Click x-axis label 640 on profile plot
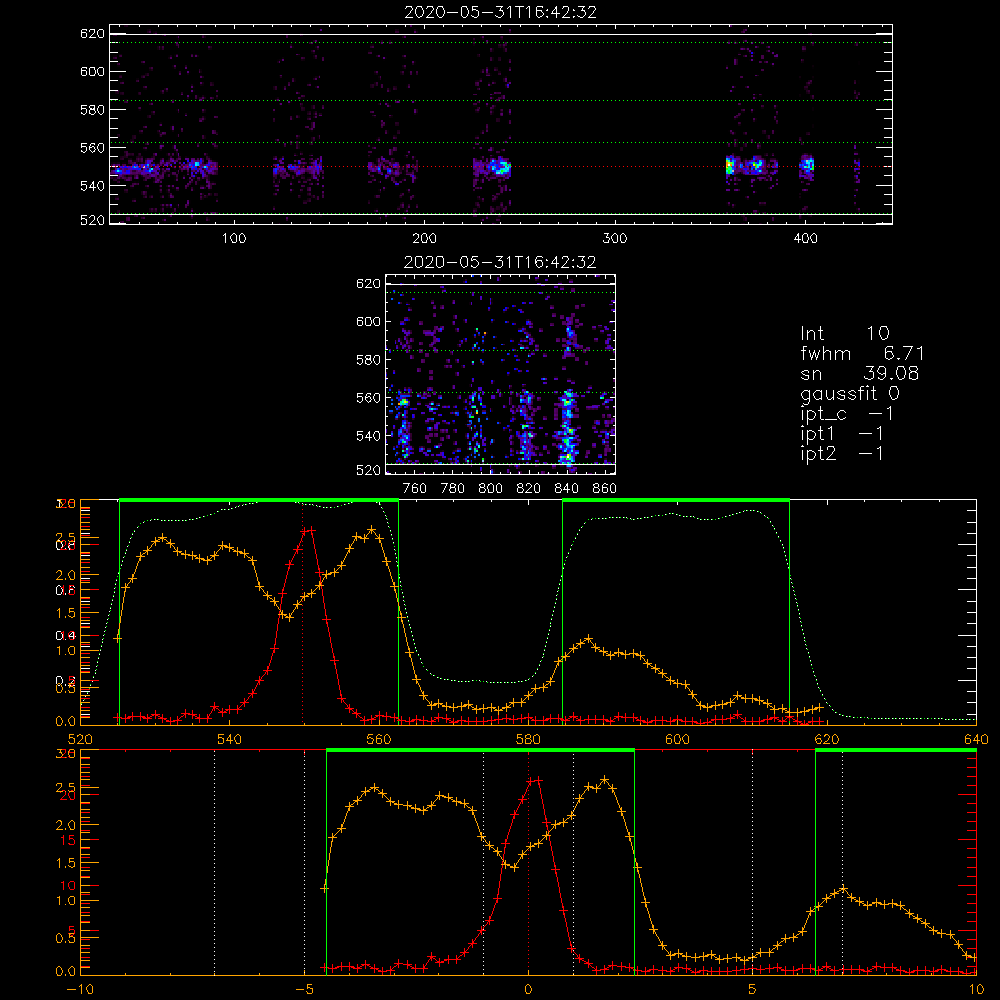1000x1000 pixels. (x=976, y=739)
